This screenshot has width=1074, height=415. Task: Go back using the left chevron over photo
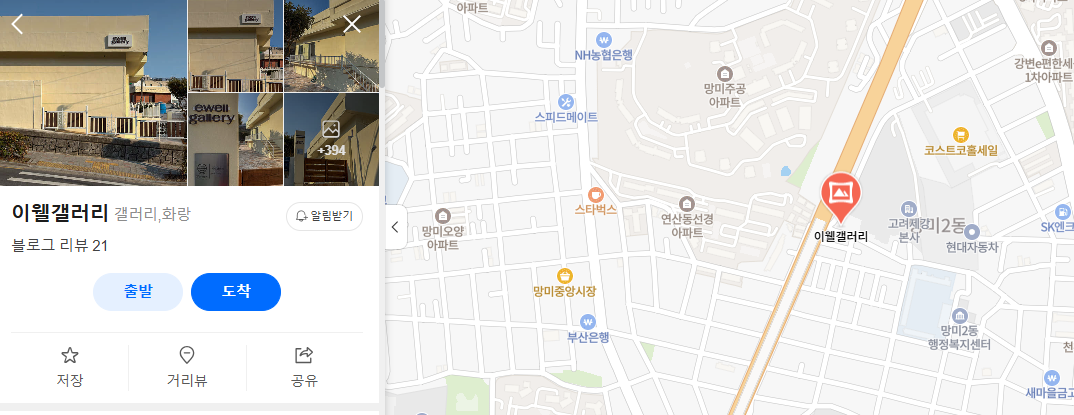18,24
